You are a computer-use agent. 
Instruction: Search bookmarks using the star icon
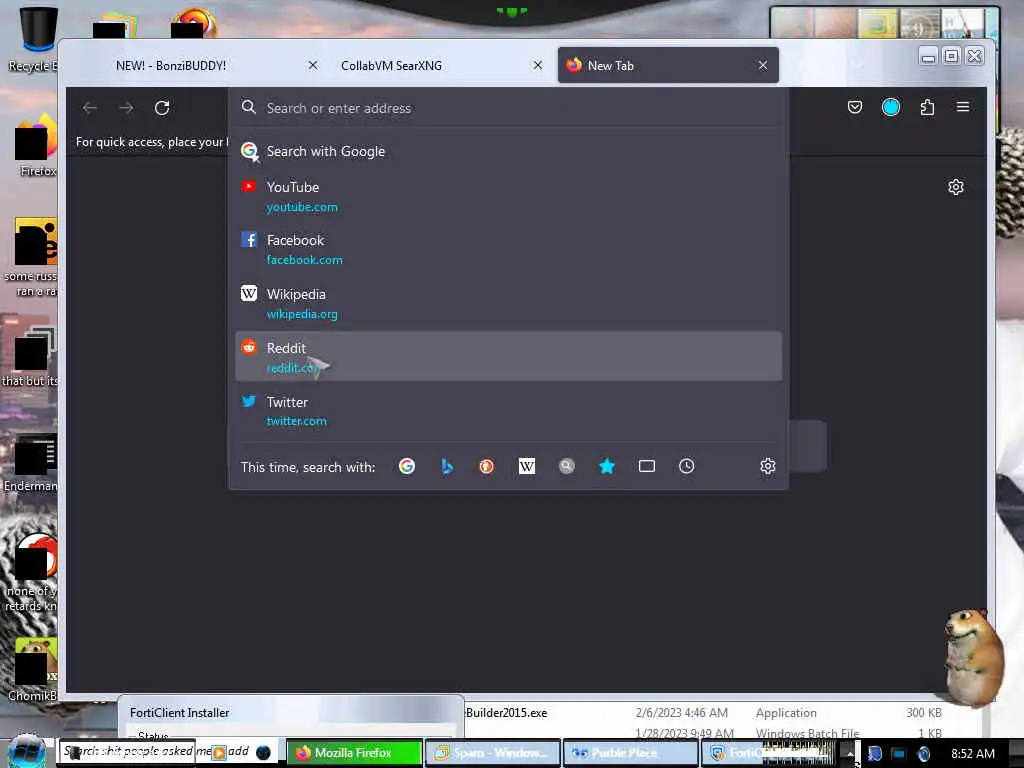pos(607,466)
